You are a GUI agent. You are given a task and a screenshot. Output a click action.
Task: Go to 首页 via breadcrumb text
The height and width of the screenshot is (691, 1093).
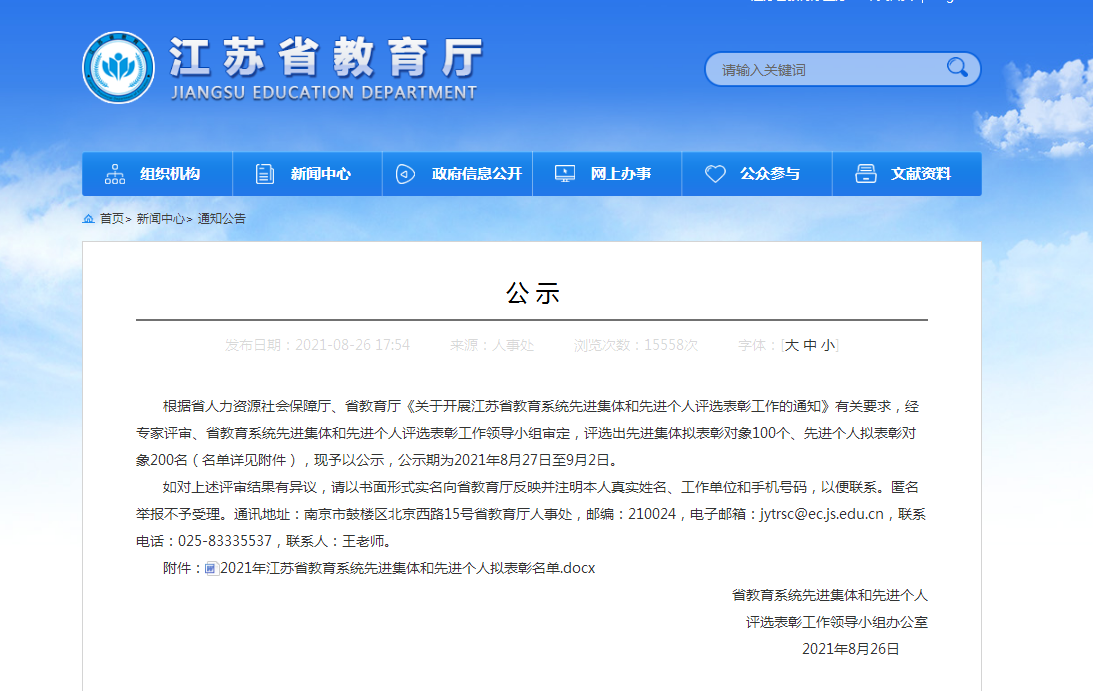(x=112, y=218)
